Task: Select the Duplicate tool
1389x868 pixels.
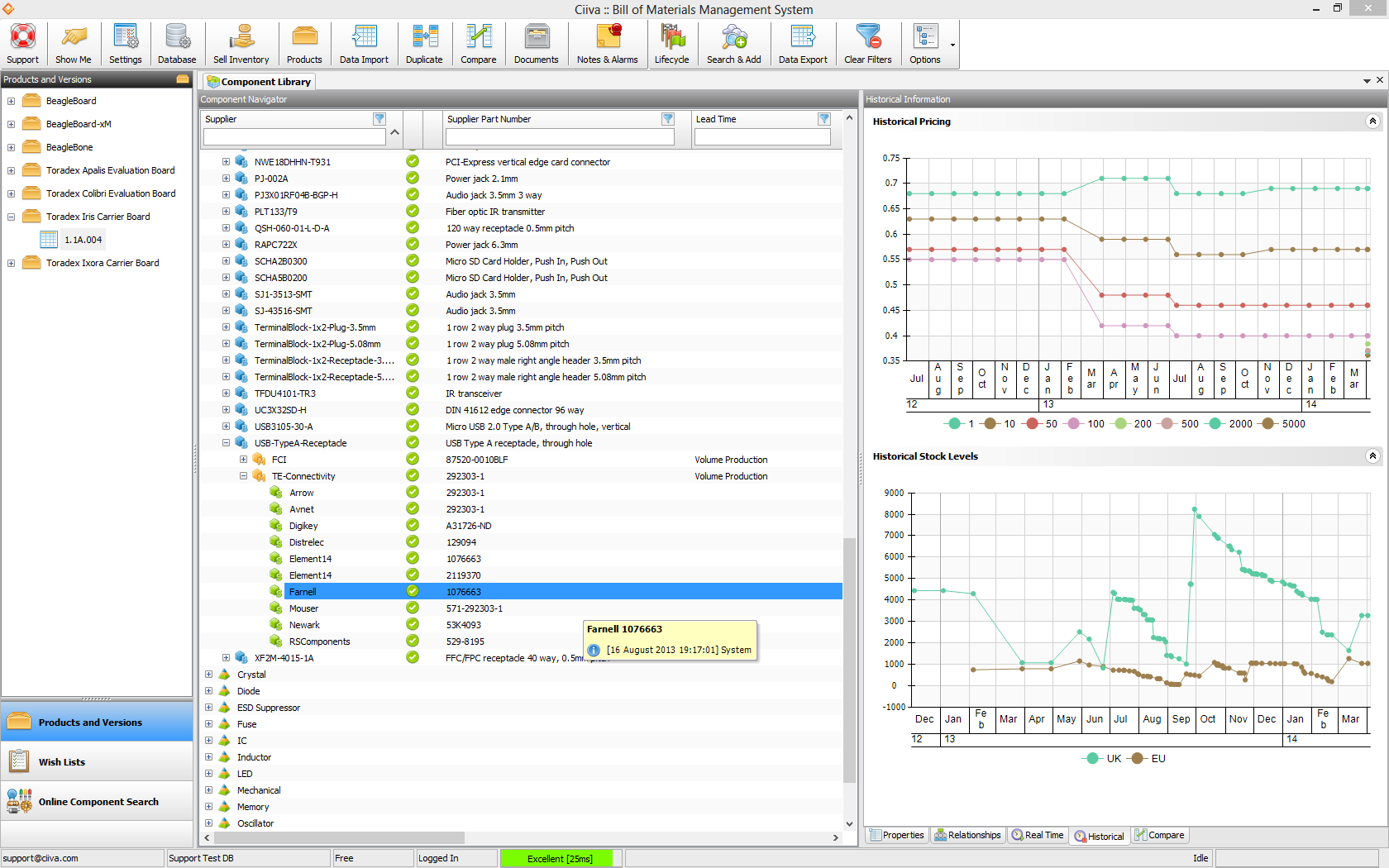Action: [424, 43]
